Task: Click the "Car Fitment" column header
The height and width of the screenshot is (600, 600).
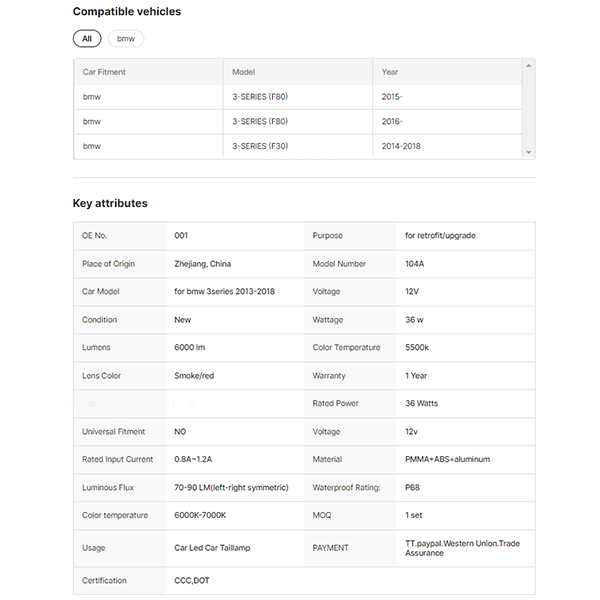Action: pos(104,72)
